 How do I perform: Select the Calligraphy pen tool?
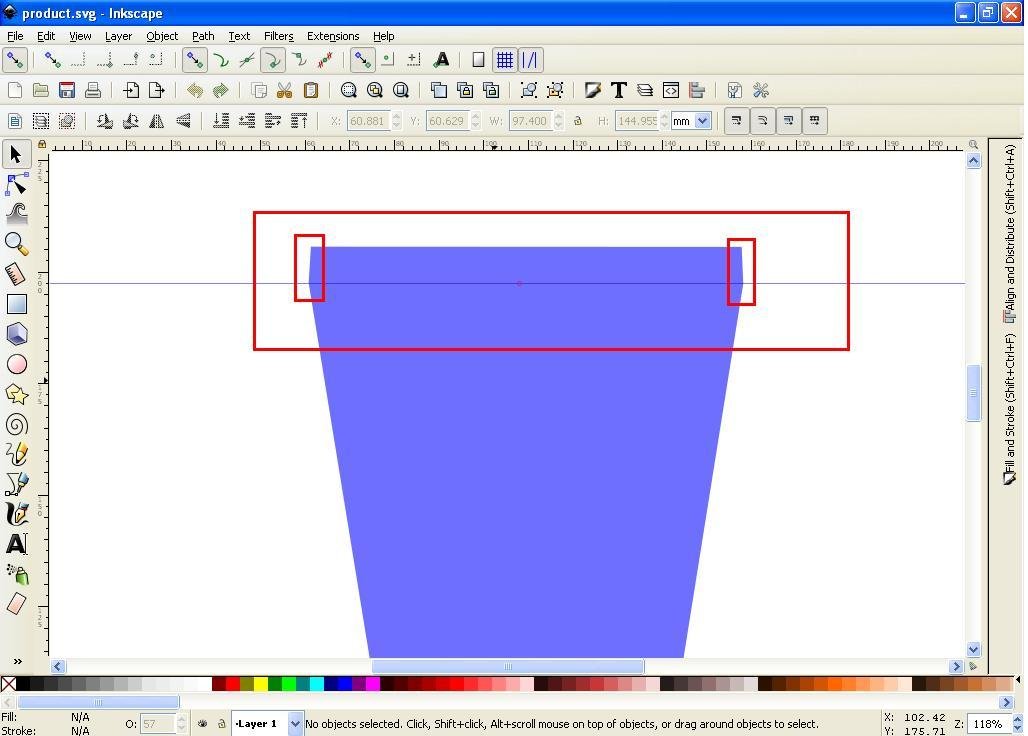coord(16,514)
